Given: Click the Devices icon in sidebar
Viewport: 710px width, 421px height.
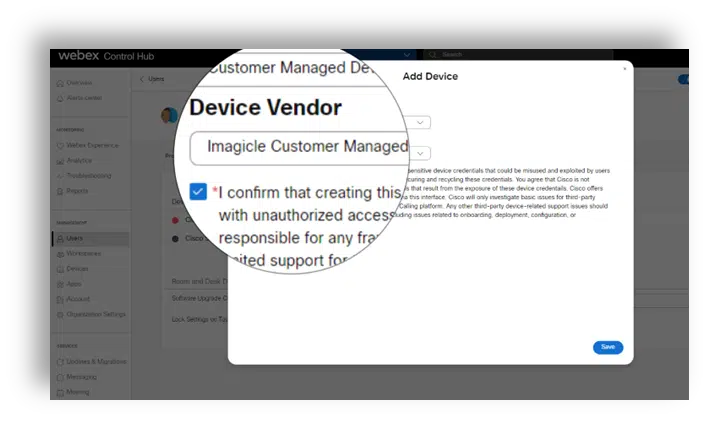Looking at the screenshot, I should pyautogui.click(x=59, y=269).
